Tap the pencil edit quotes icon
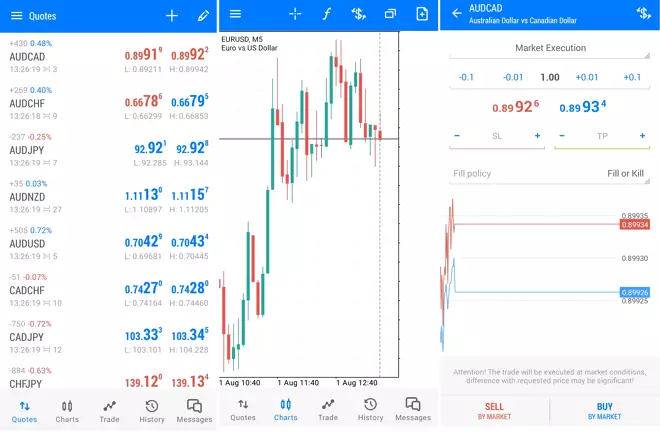Viewport: 660px width, 432px height. pos(203,16)
